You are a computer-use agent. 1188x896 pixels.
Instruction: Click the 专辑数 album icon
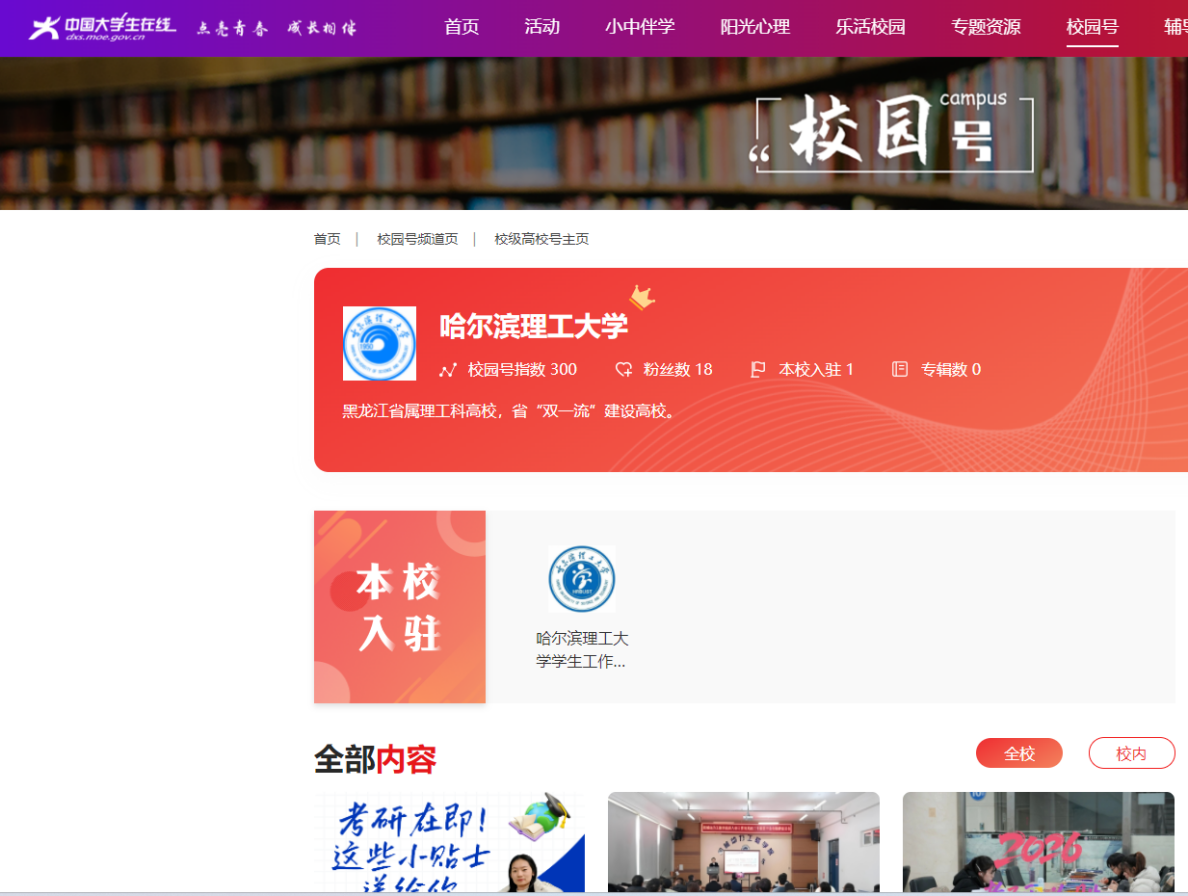899,370
